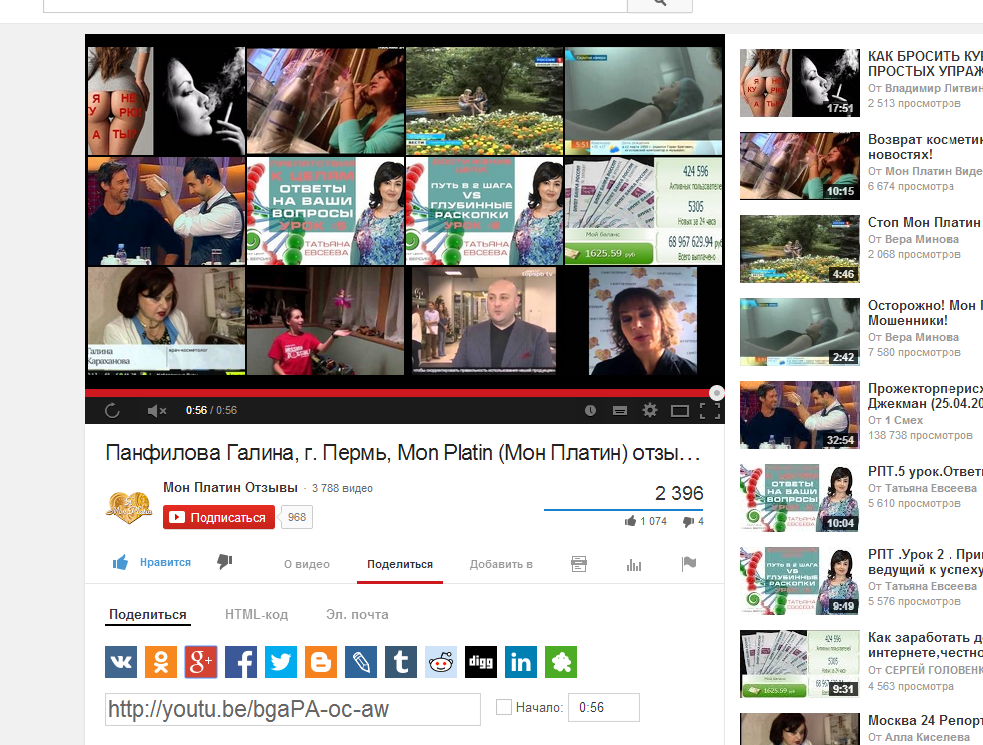Screen dimensions: 983x745
Task: Unmute the video player volume
Action: [156, 410]
